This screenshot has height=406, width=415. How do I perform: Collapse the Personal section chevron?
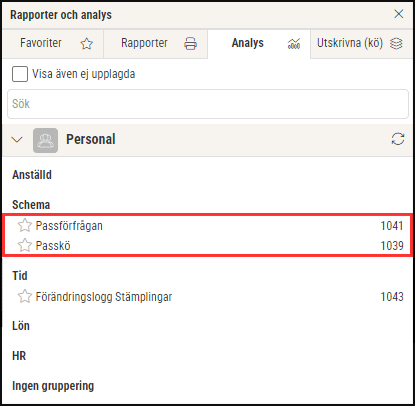[17, 139]
